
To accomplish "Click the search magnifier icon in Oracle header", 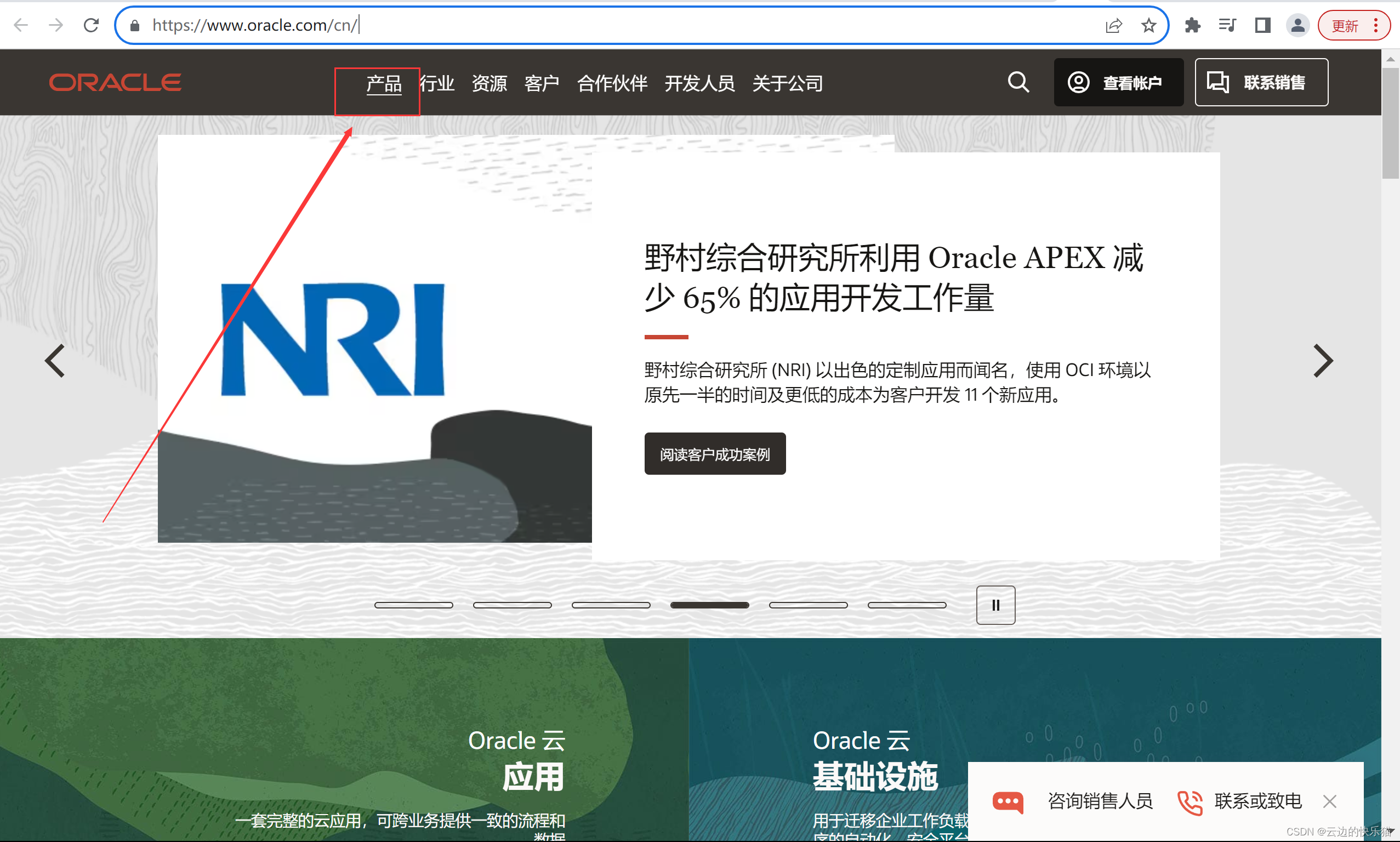I will (1018, 82).
